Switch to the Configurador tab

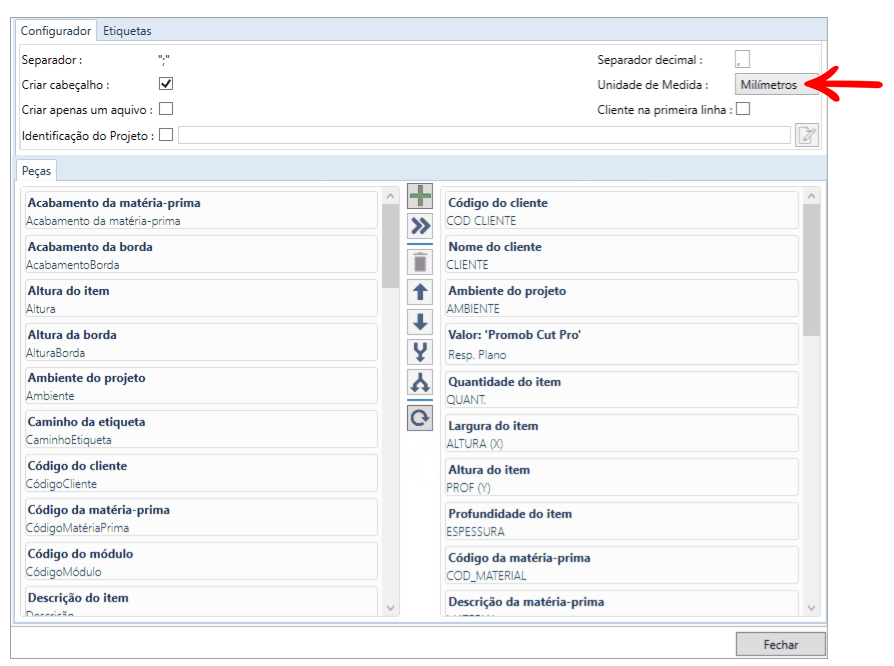click(x=56, y=31)
